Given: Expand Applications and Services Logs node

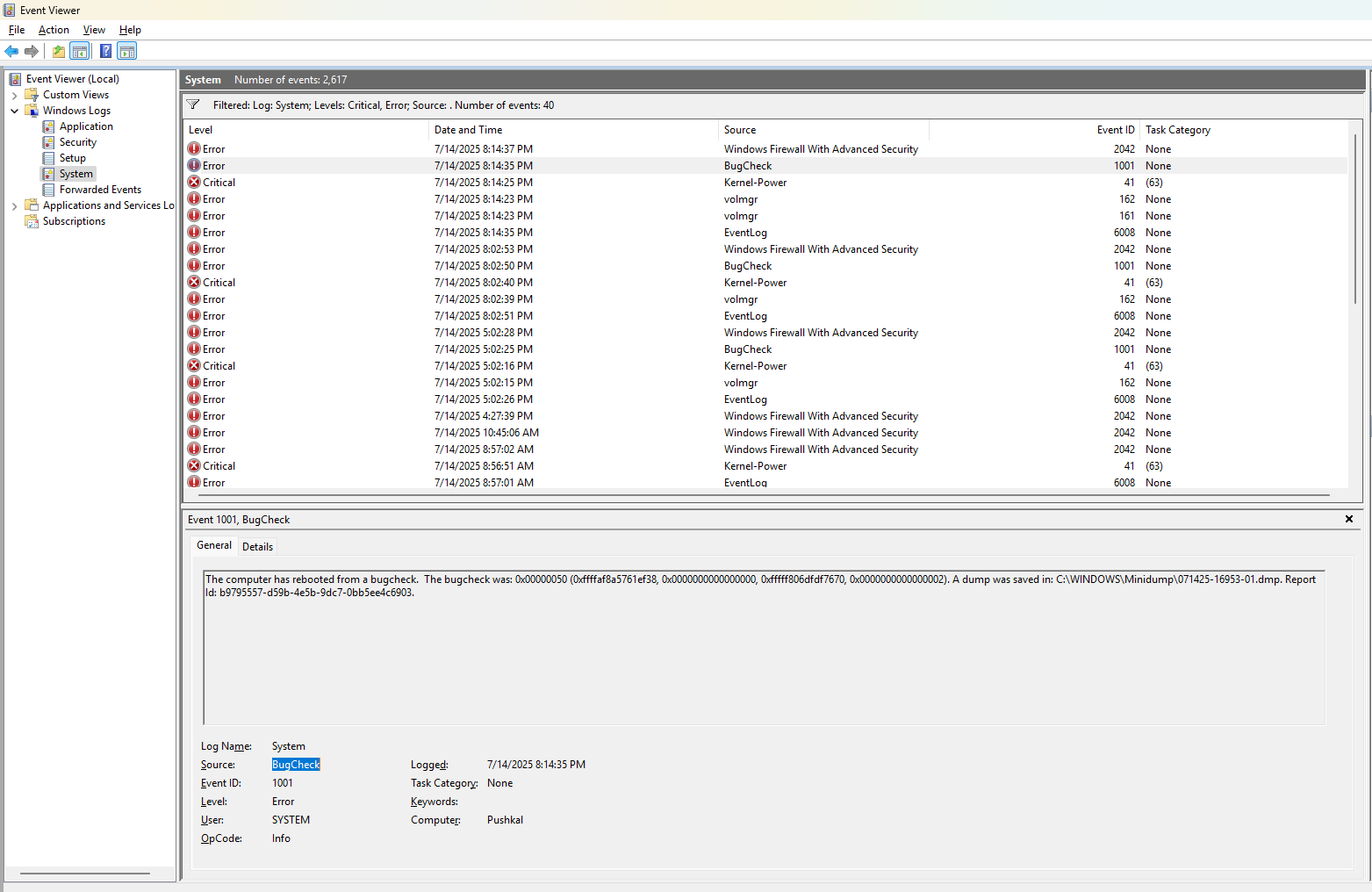Looking at the screenshot, I should click(14, 205).
